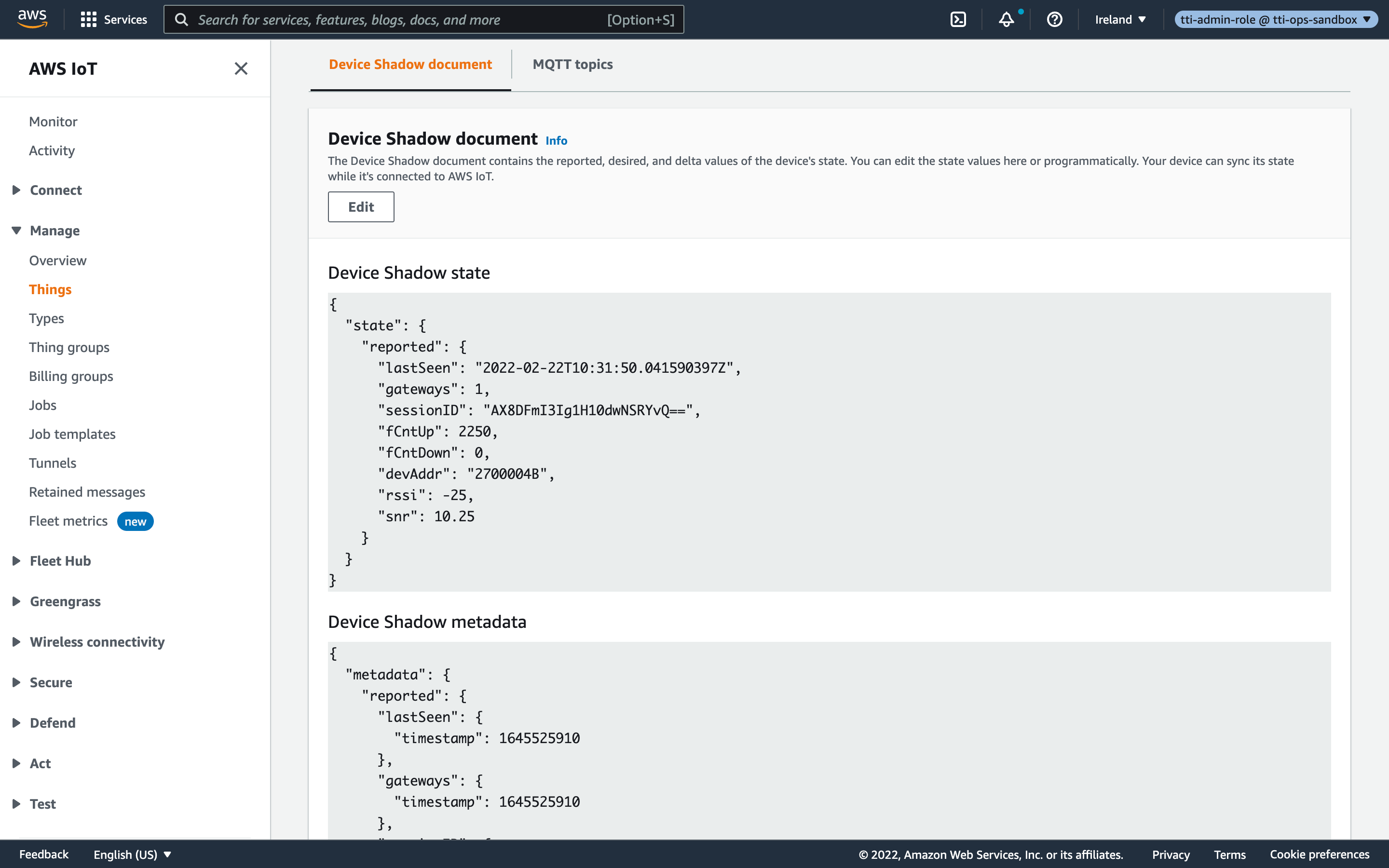Click the Edit button
The image size is (1389, 868).
[360, 207]
